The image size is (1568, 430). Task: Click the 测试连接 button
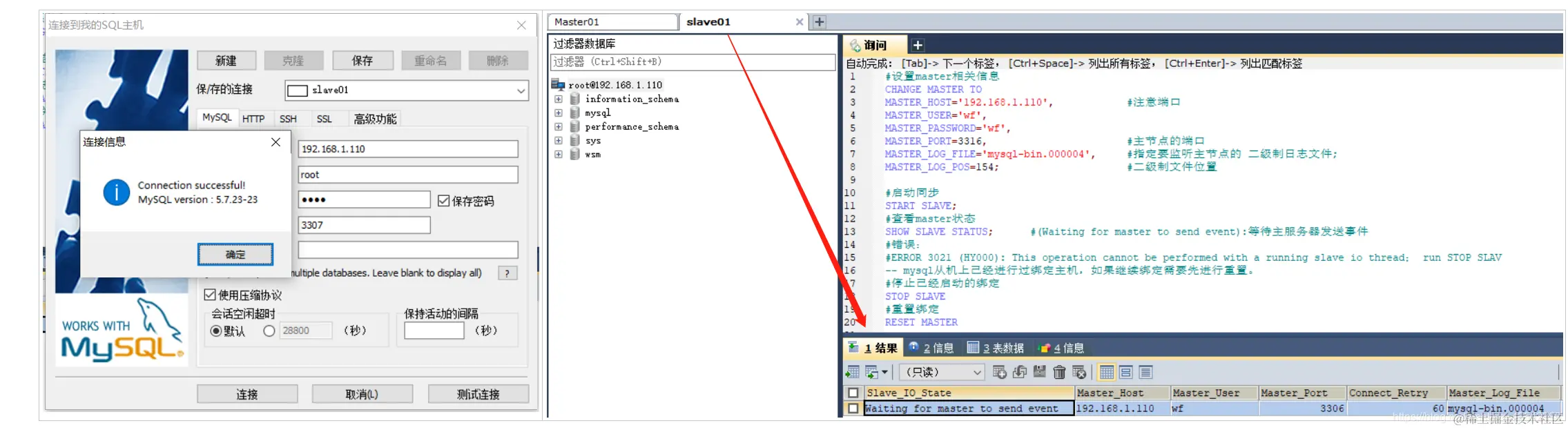click(x=478, y=394)
